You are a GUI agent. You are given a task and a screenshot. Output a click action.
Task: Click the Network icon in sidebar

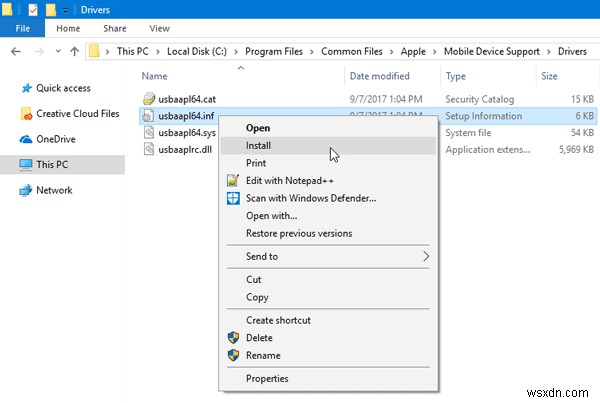(x=25, y=190)
